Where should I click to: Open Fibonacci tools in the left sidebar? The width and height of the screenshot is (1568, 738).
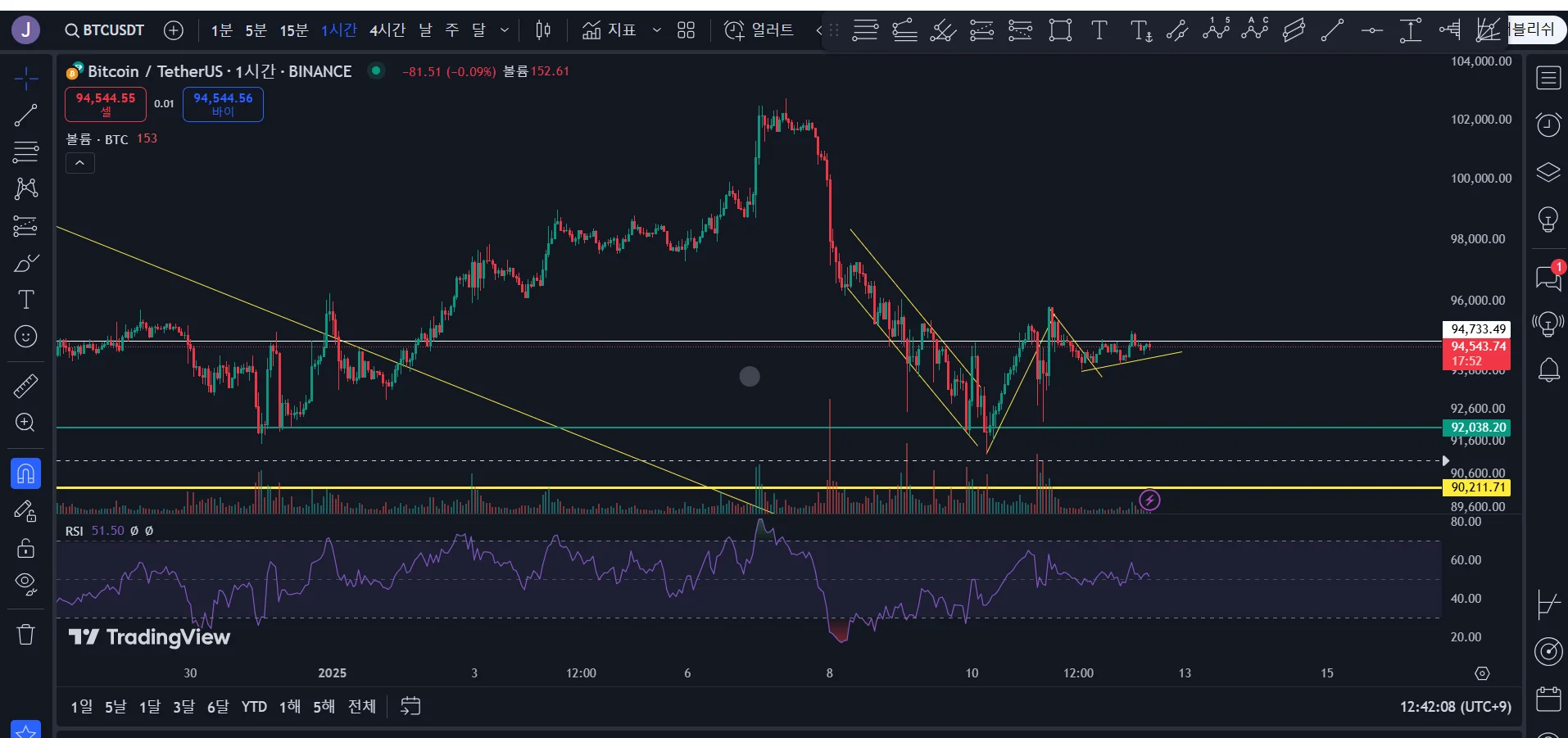[26, 152]
